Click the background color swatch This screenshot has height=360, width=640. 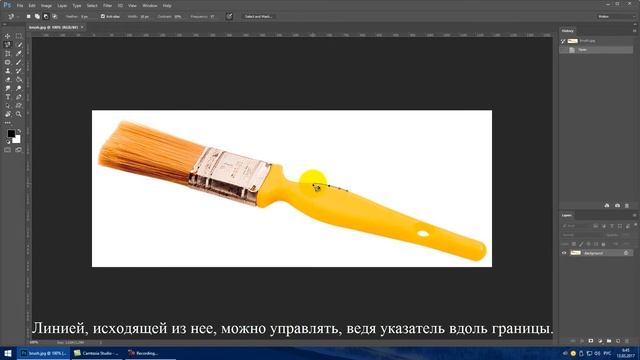coord(17,140)
